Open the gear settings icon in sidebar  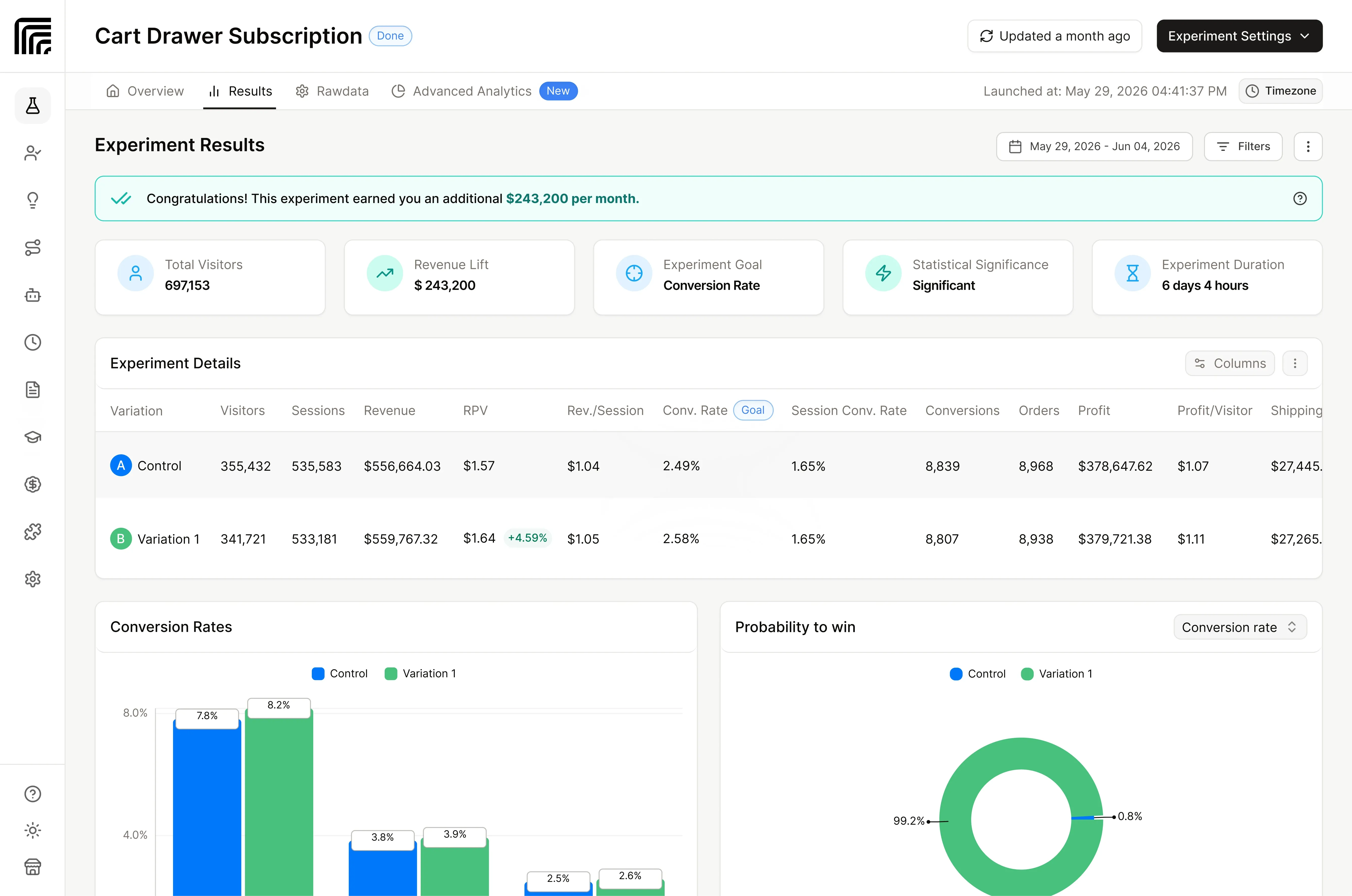point(33,579)
